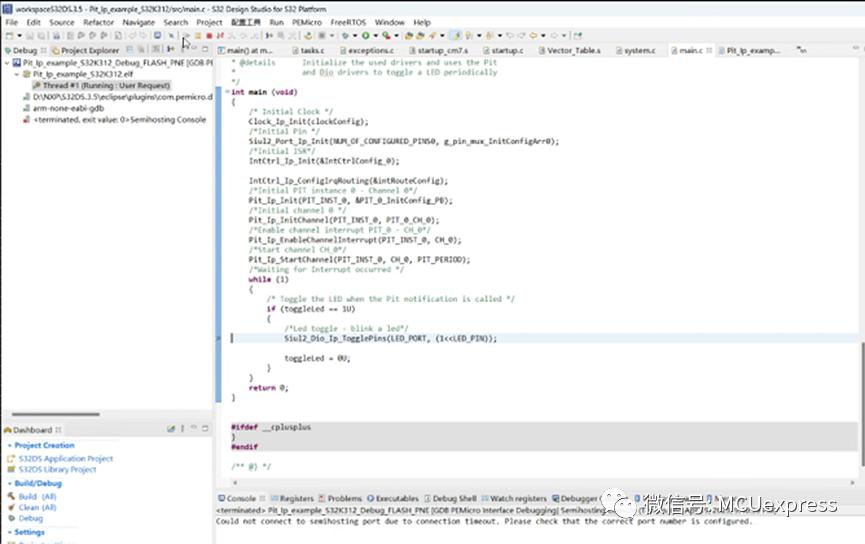Click the Disconnect debug icon

(x=221, y=35)
